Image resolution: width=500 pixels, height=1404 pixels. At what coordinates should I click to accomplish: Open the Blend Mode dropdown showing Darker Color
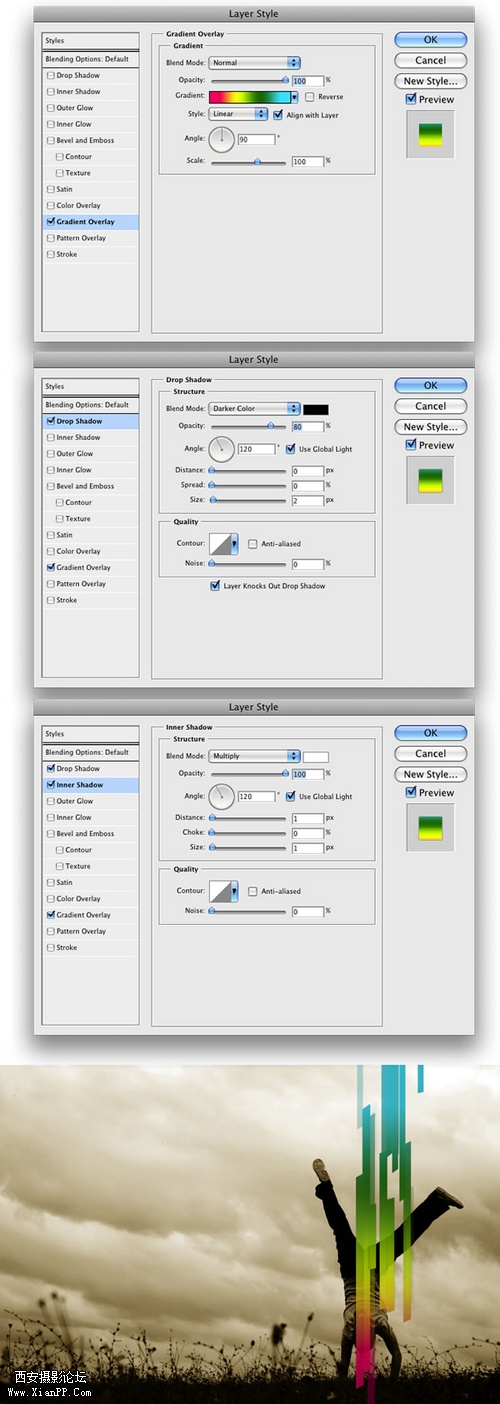(254, 409)
